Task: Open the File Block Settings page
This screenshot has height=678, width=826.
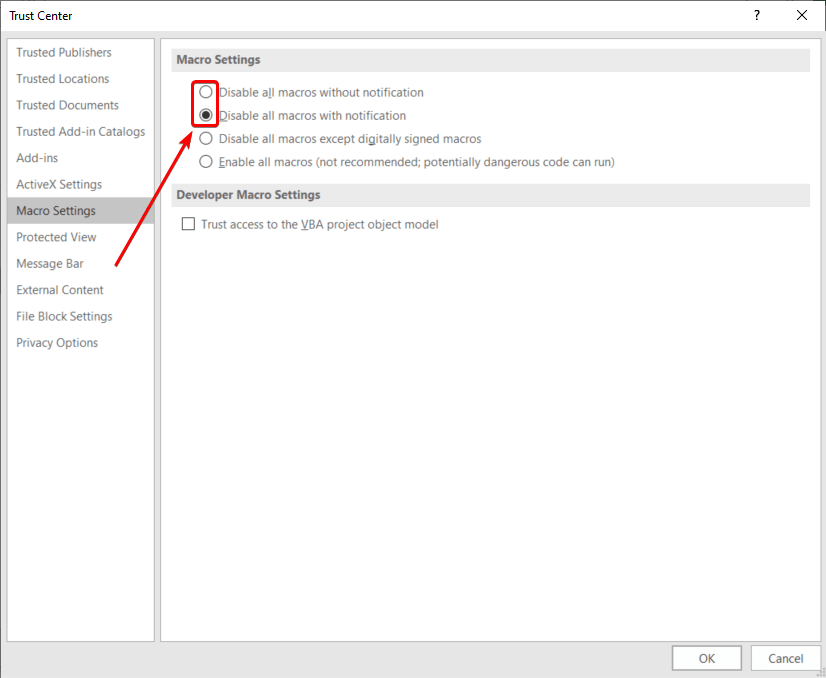Action: tap(64, 316)
